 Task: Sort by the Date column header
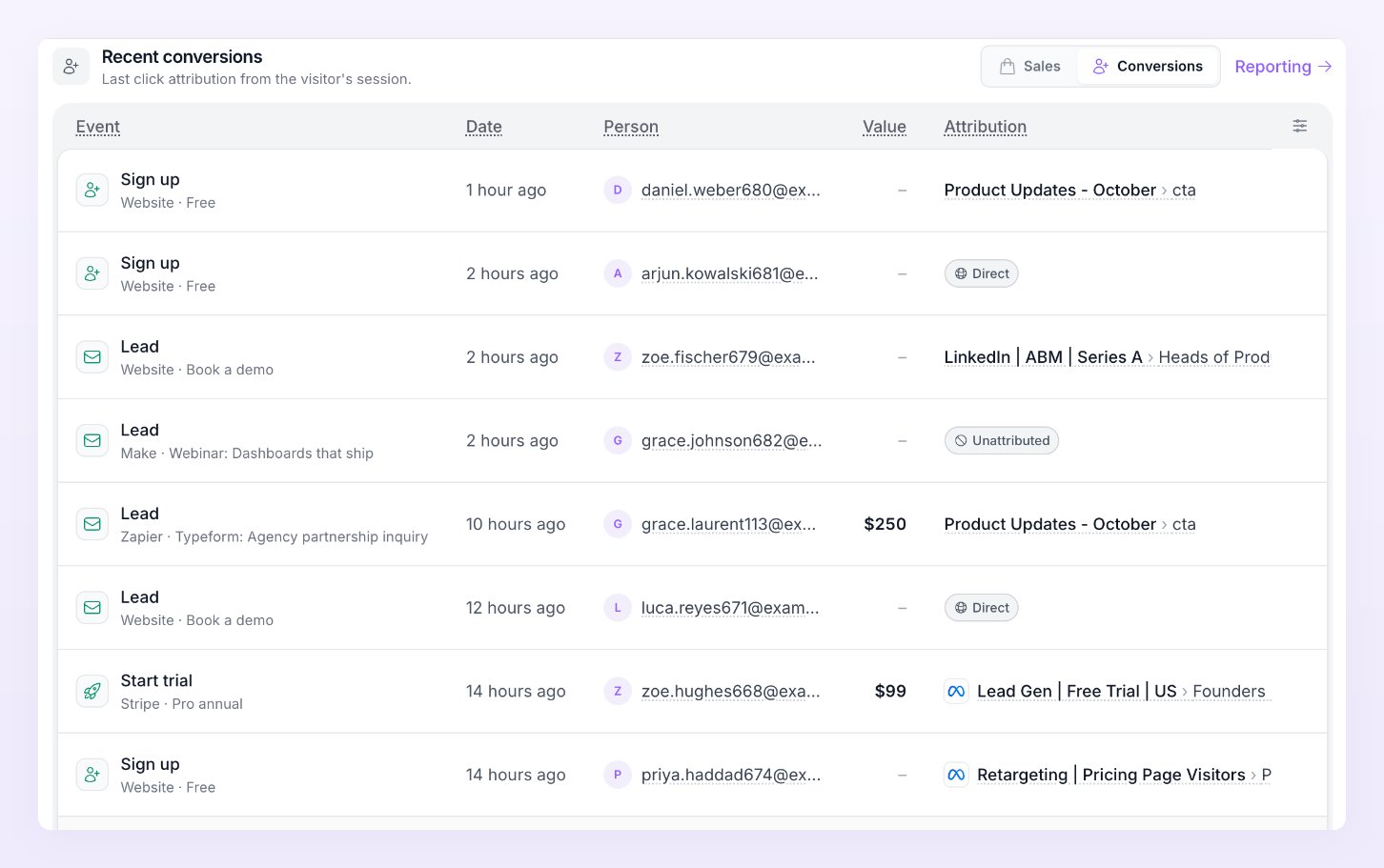484,127
